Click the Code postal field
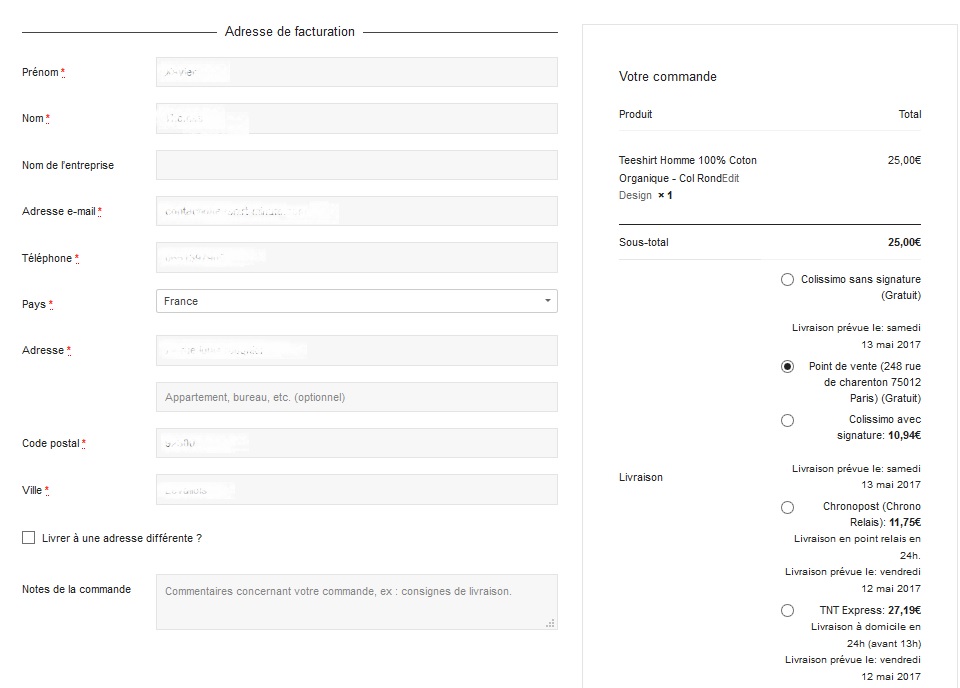This screenshot has height=688, width=960. [356, 443]
